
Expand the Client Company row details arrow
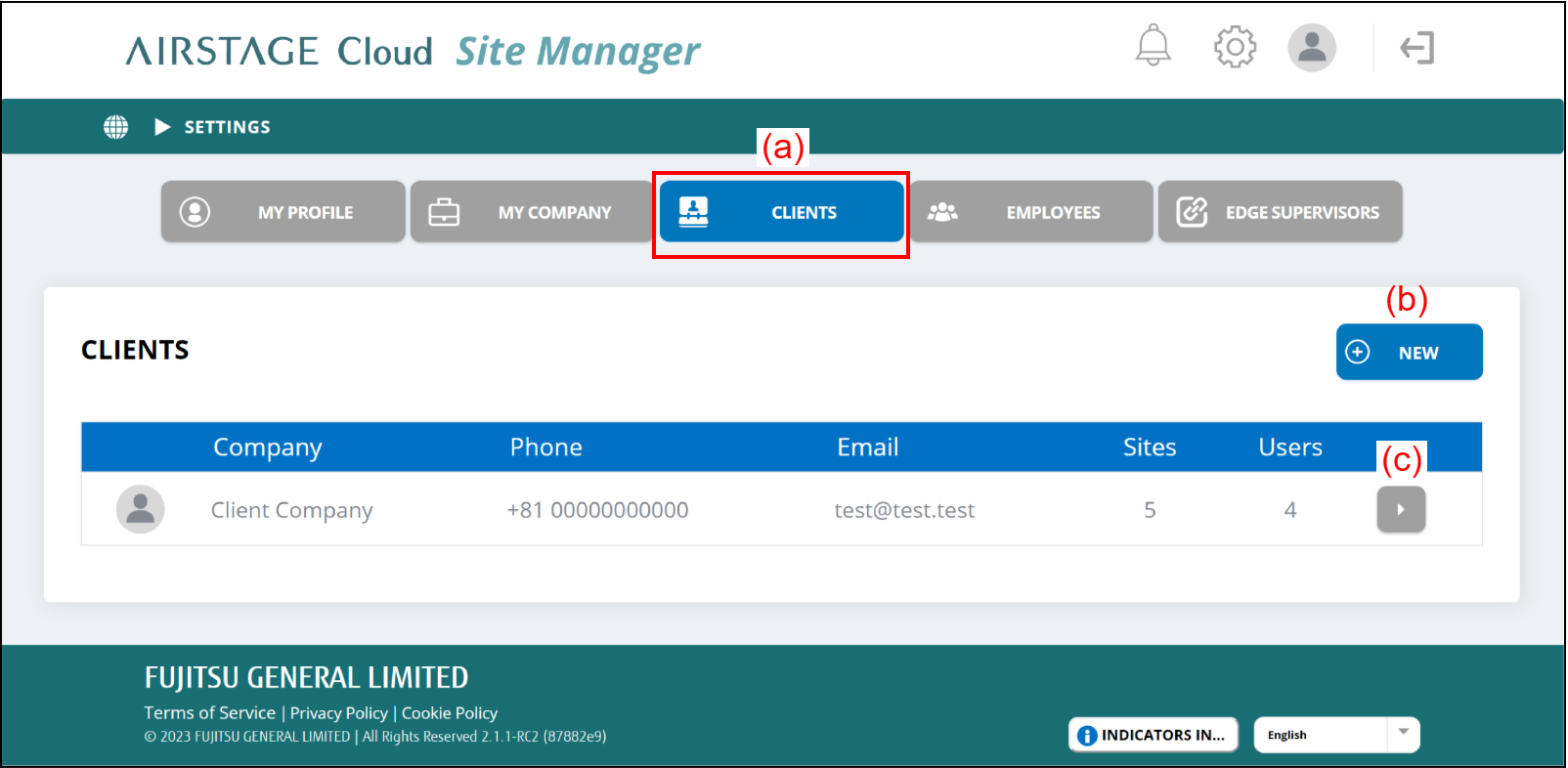pos(1400,509)
